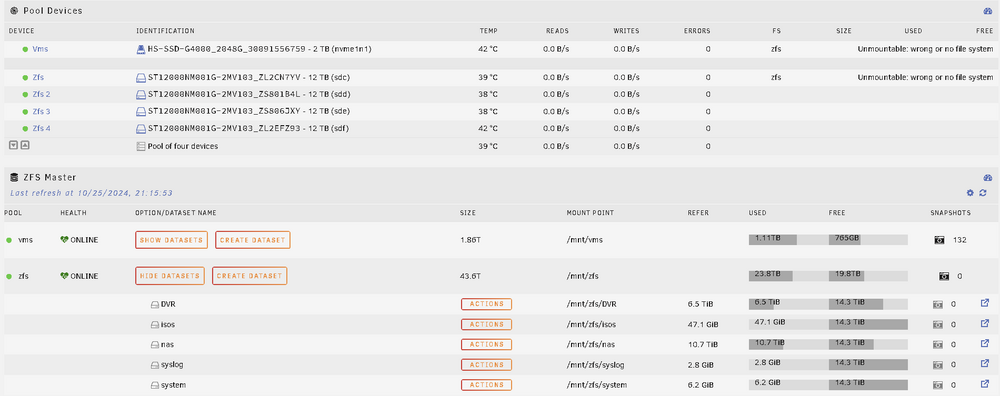Open Actions menu for syslog dataset
This screenshot has width=1000, height=396.
486,365
